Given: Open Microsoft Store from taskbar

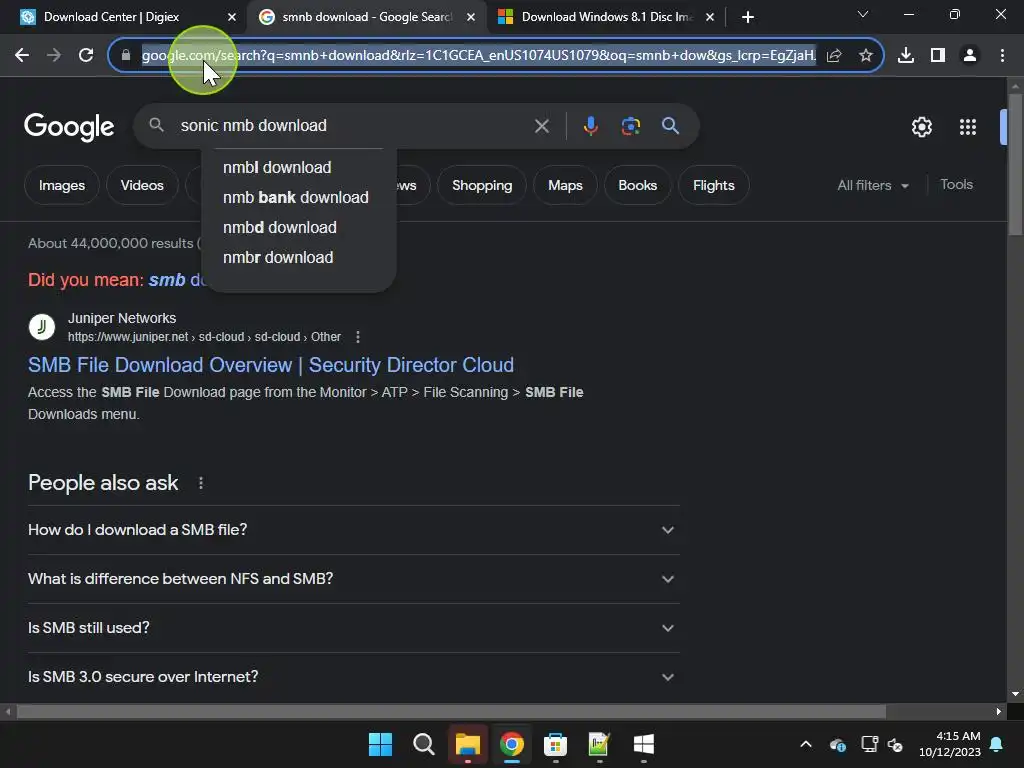Looking at the screenshot, I should click(555, 744).
